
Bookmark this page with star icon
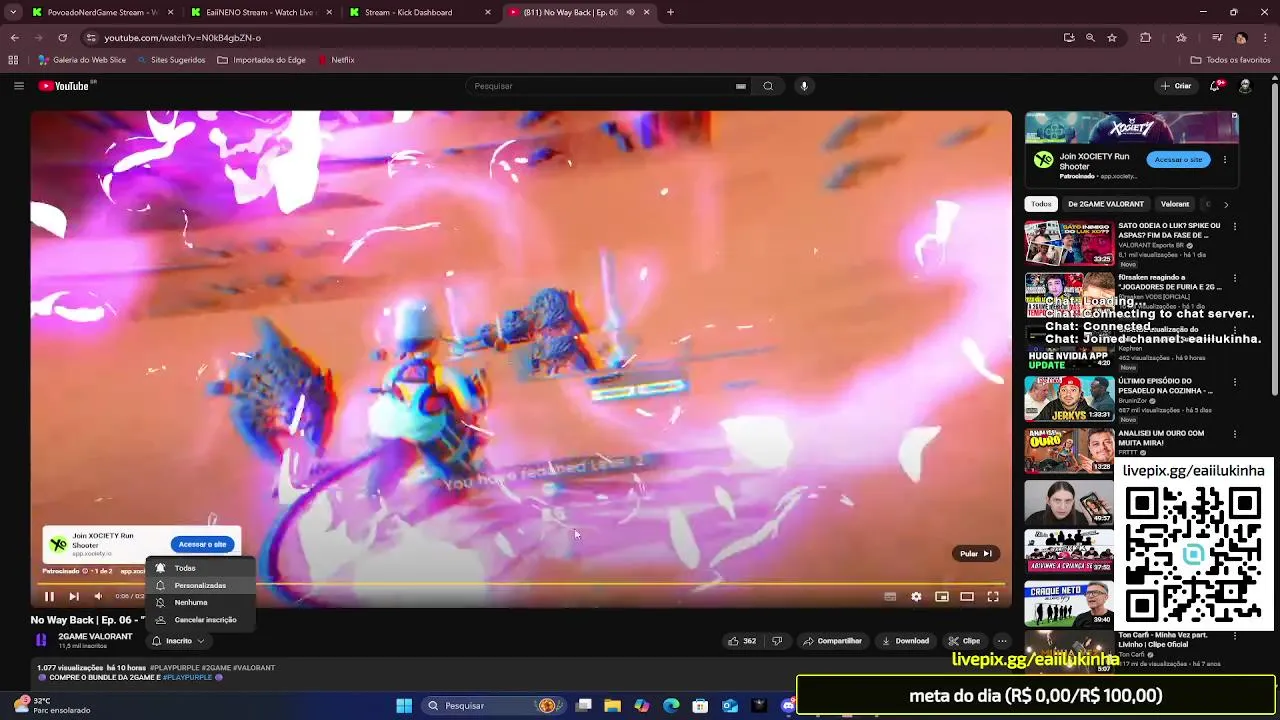(1112, 38)
